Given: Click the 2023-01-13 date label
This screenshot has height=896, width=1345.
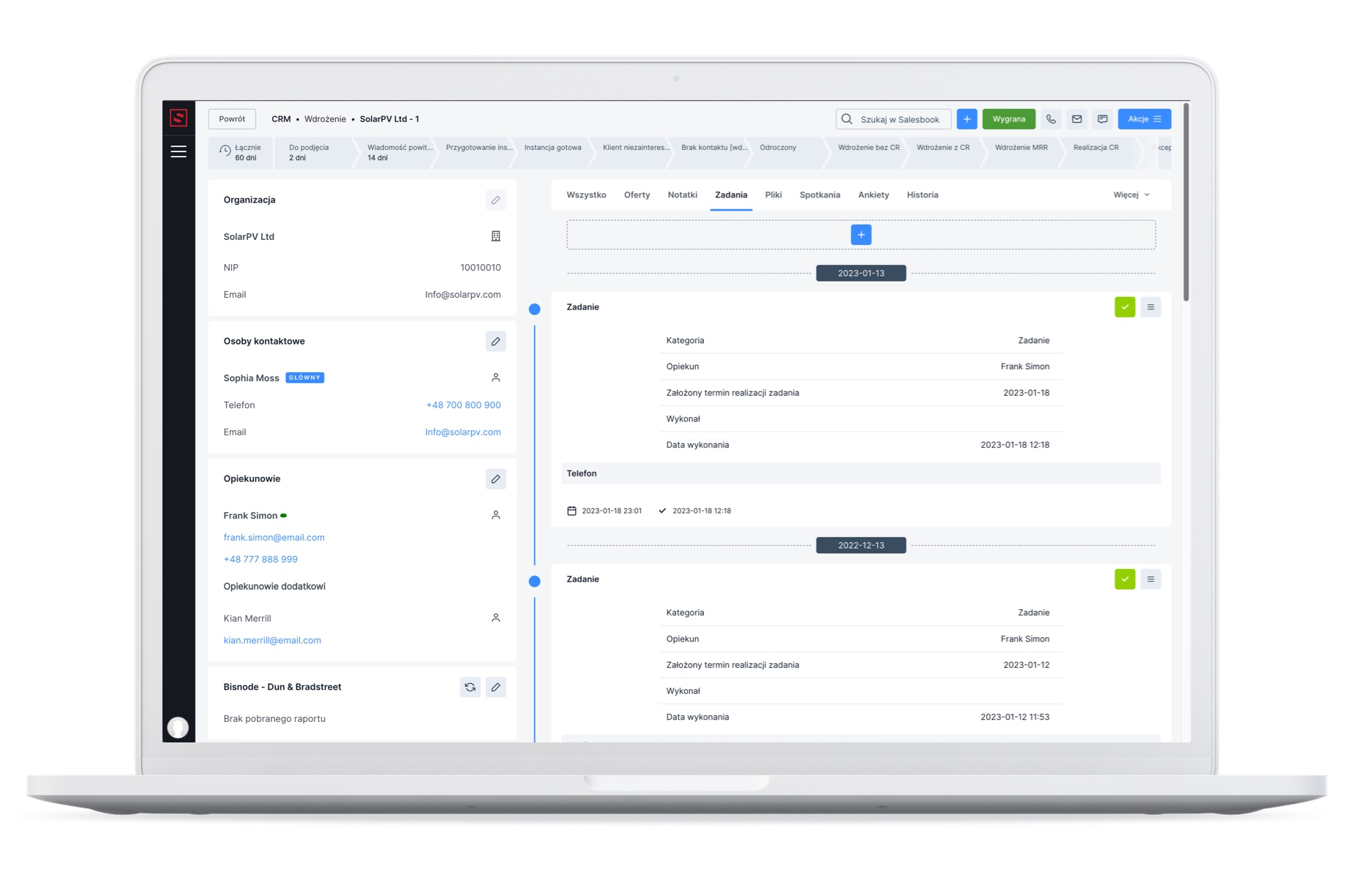Looking at the screenshot, I should [x=861, y=273].
